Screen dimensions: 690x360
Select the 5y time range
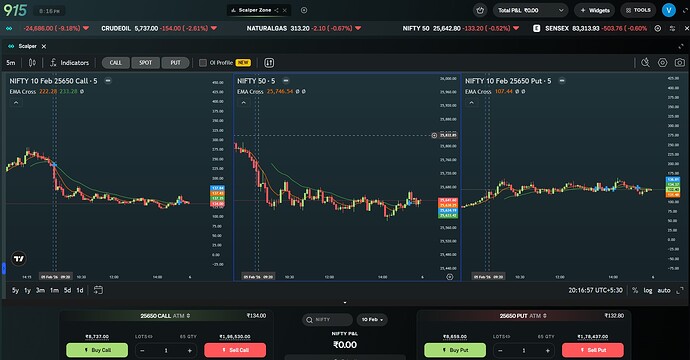tap(15, 290)
